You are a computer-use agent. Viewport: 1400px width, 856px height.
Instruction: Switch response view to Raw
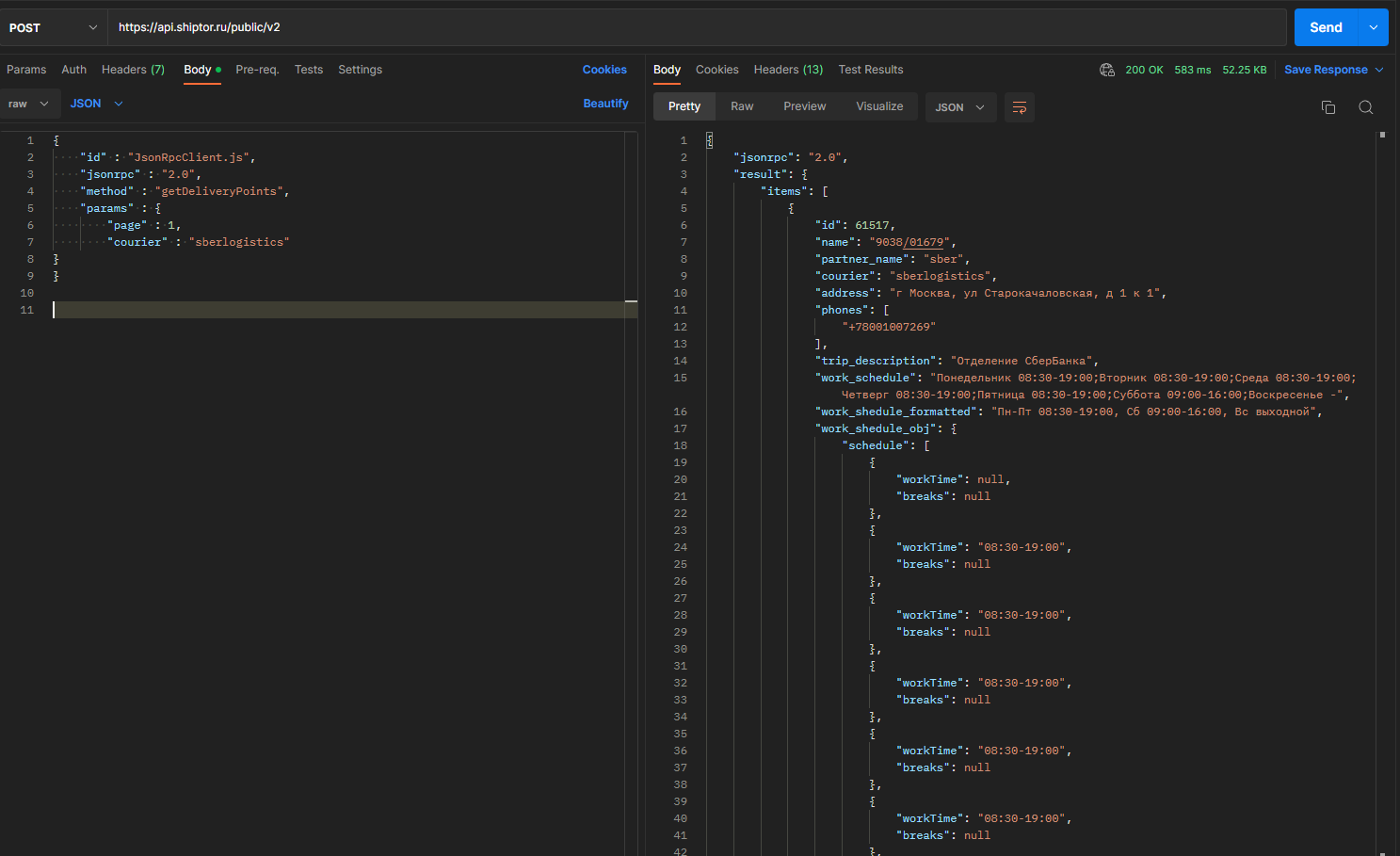pyautogui.click(x=742, y=106)
